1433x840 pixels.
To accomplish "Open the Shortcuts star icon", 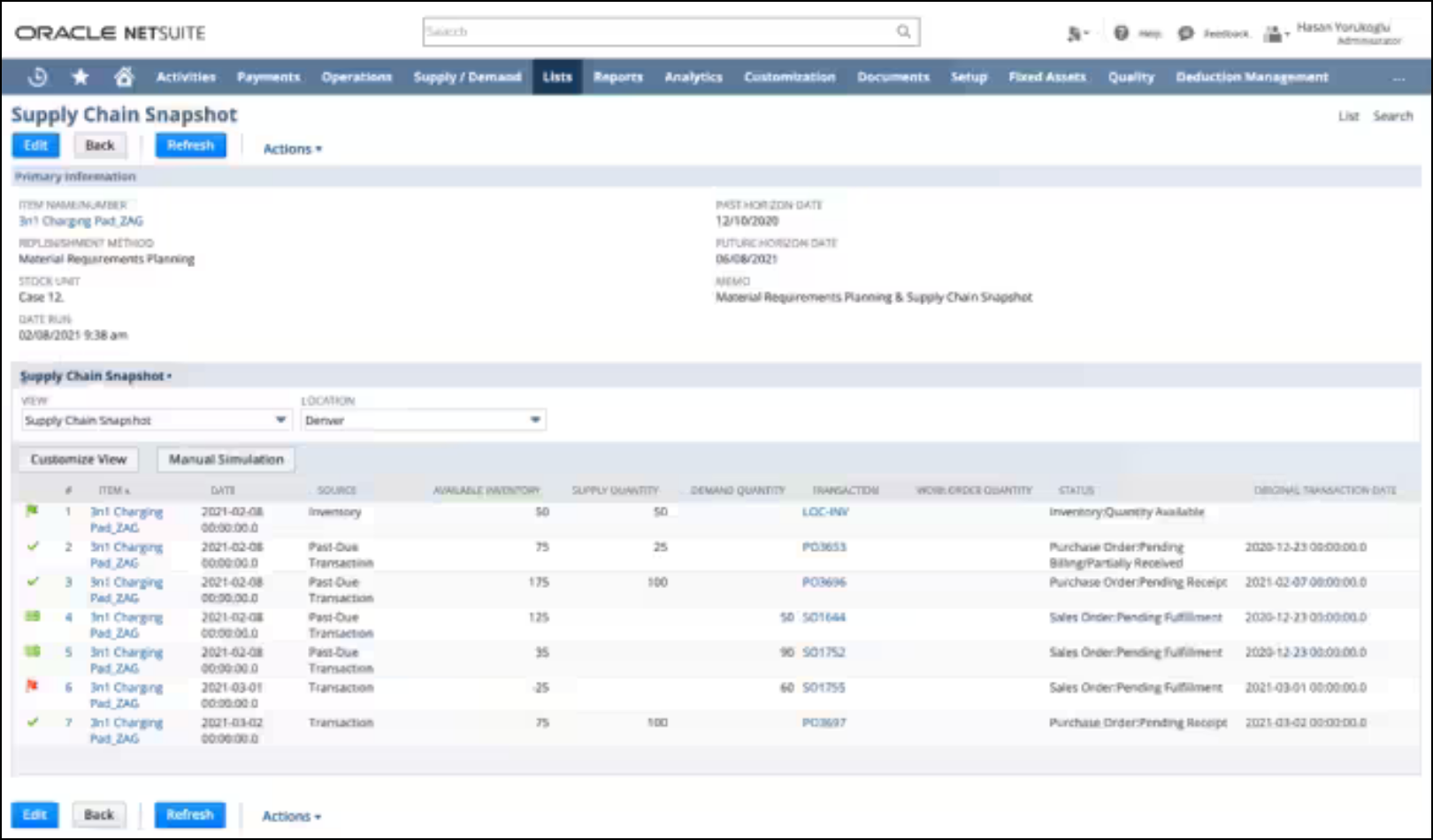I will 80,77.
